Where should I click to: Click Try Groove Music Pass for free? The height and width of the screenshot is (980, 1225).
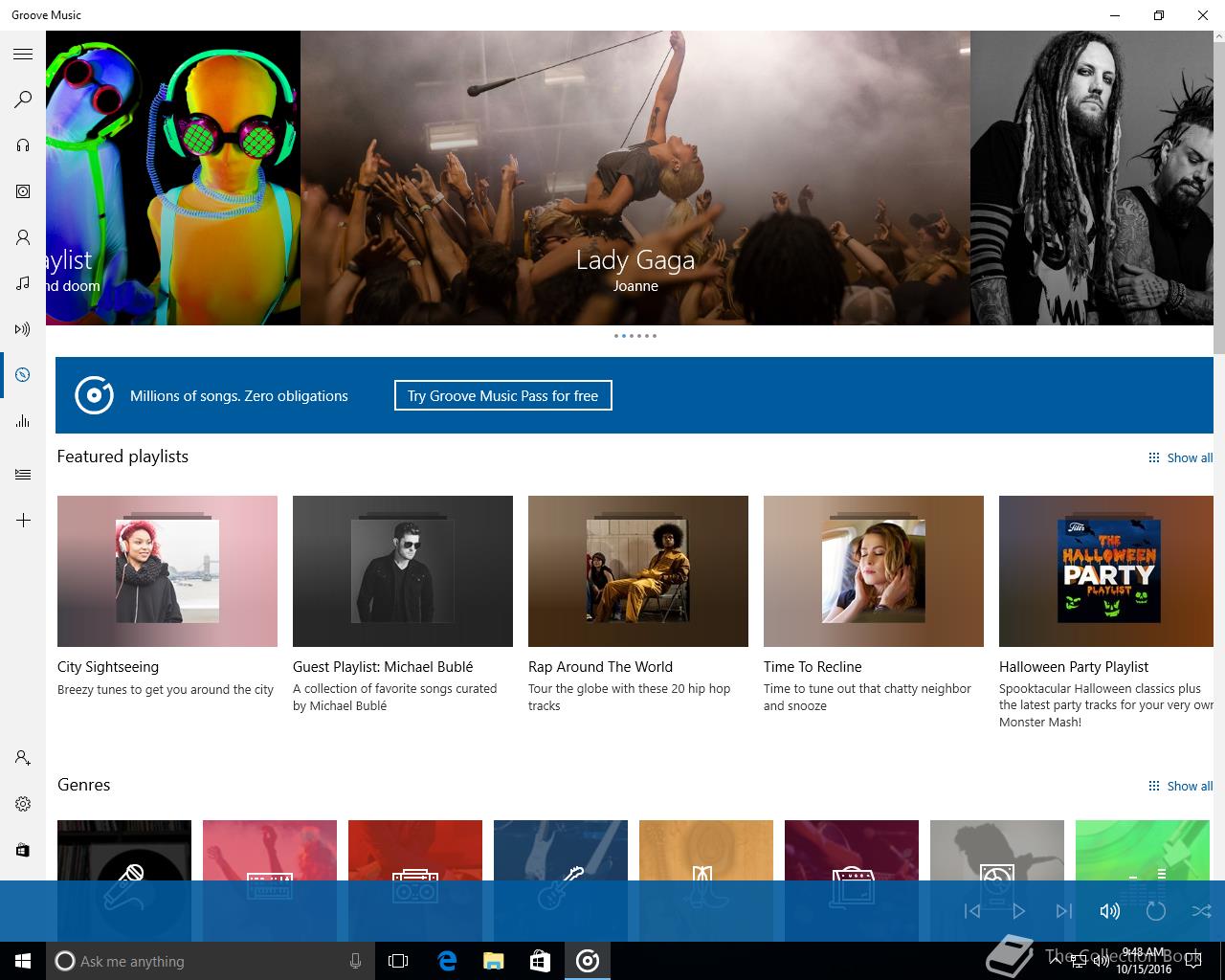[503, 395]
